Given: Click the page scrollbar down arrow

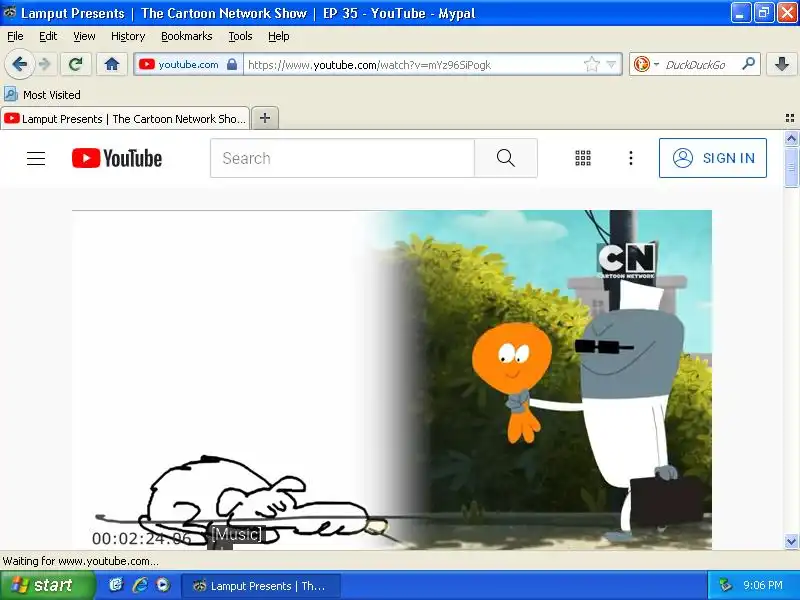Looking at the screenshot, I should pyautogui.click(x=791, y=541).
